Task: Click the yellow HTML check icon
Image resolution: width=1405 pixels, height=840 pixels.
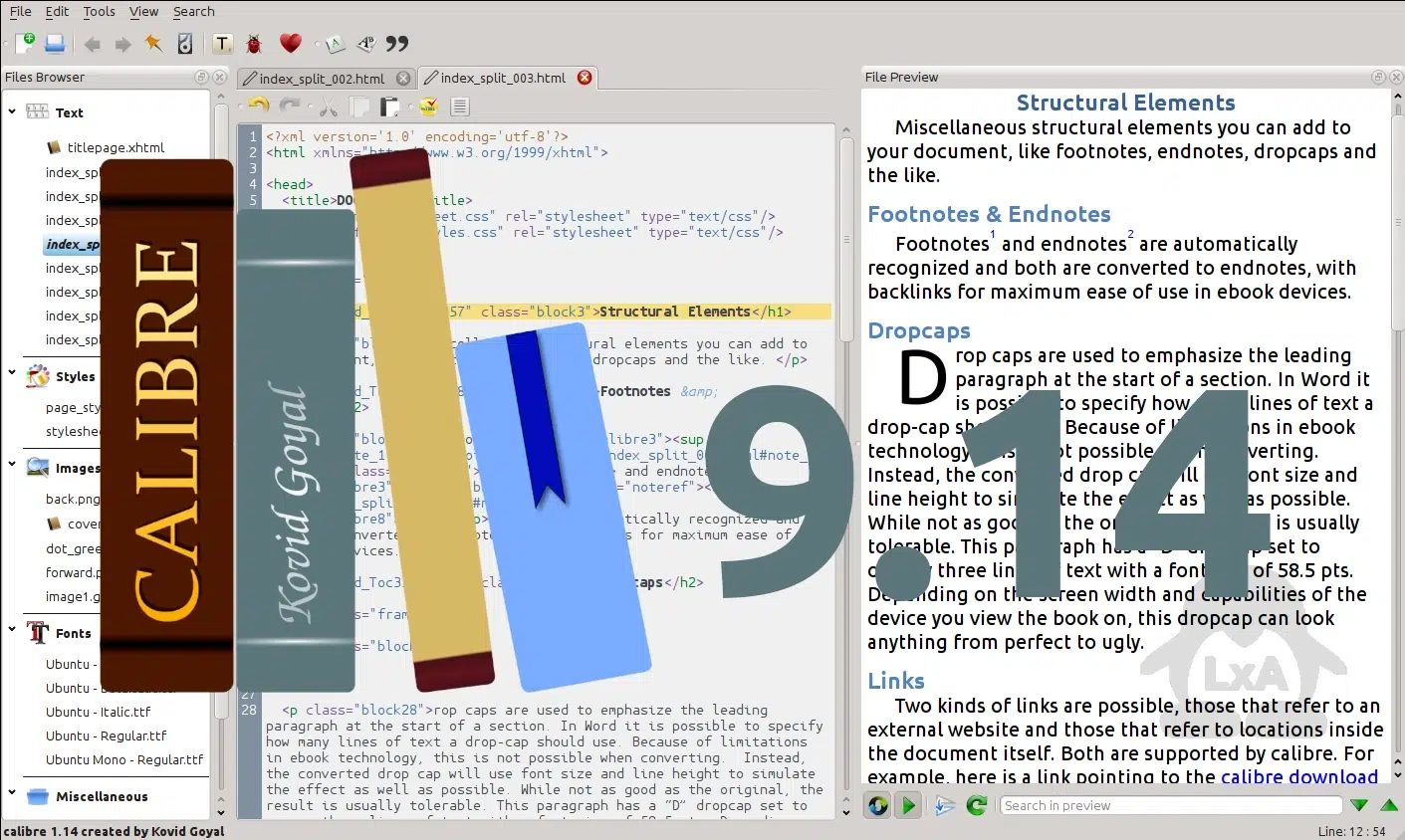Action: pos(428,105)
